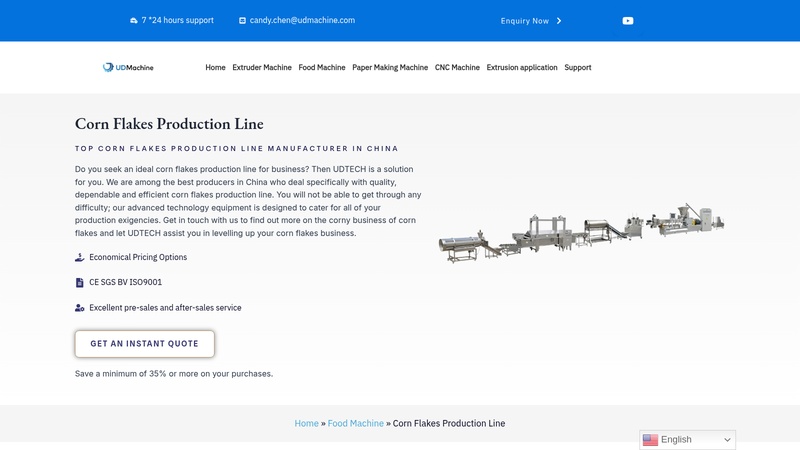Open the YouTube icon link

point(628,21)
